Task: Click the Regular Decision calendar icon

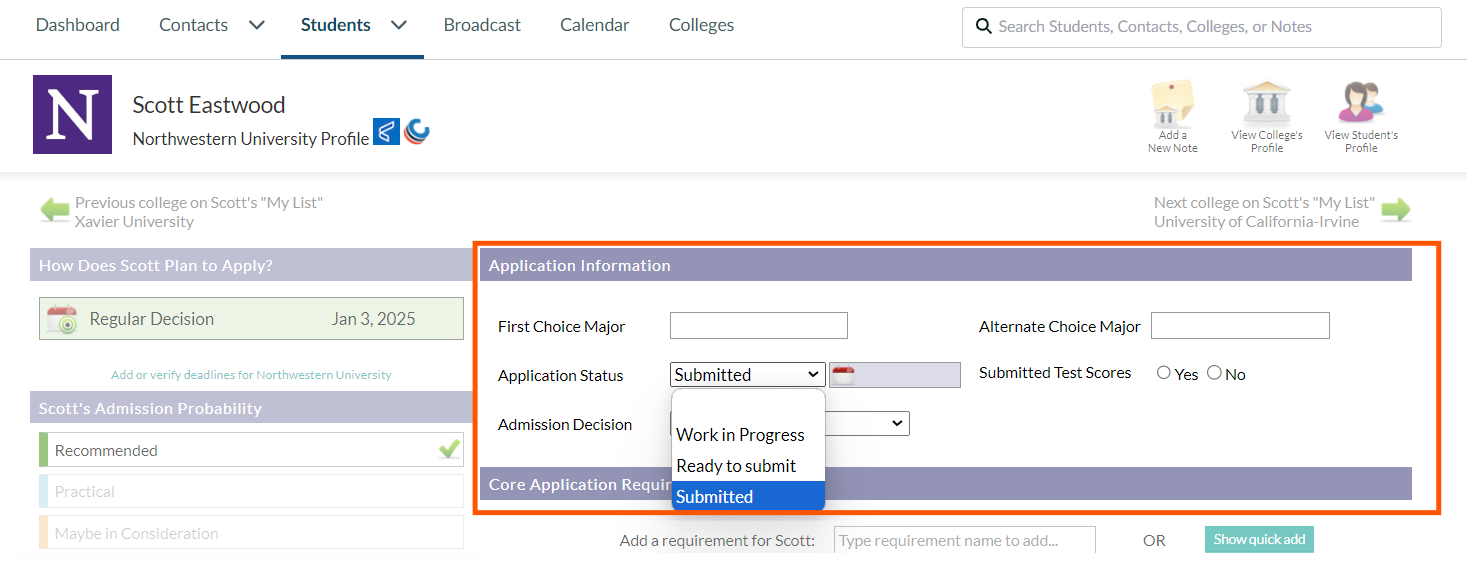Action: coord(62,319)
